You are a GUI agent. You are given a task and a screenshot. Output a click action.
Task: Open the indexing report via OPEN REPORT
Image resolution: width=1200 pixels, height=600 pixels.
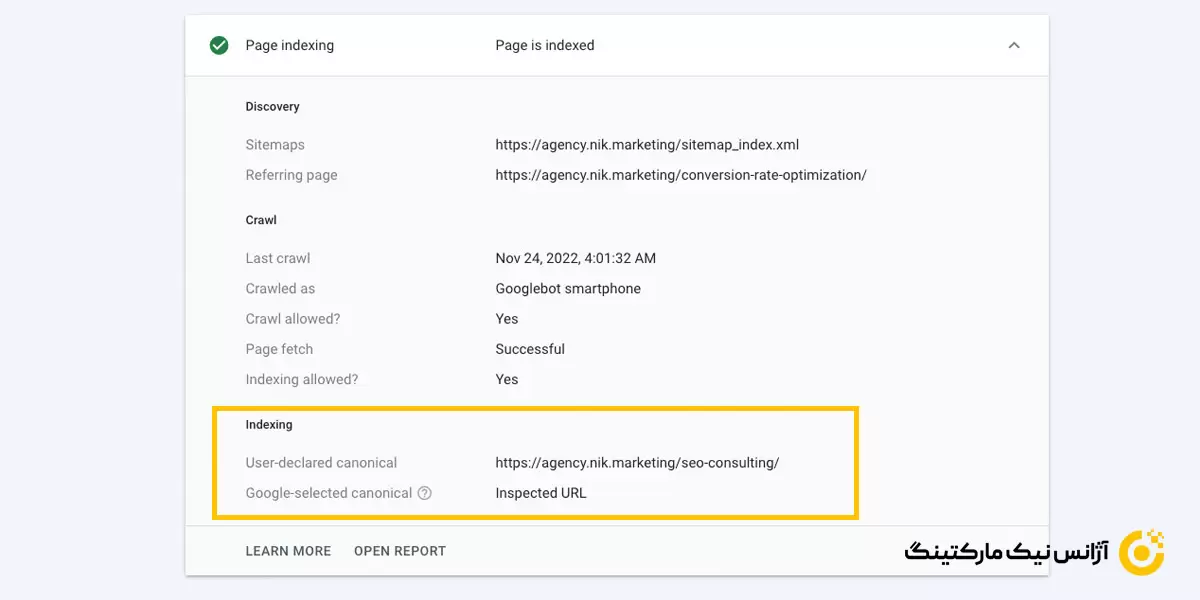tap(400, 551)
